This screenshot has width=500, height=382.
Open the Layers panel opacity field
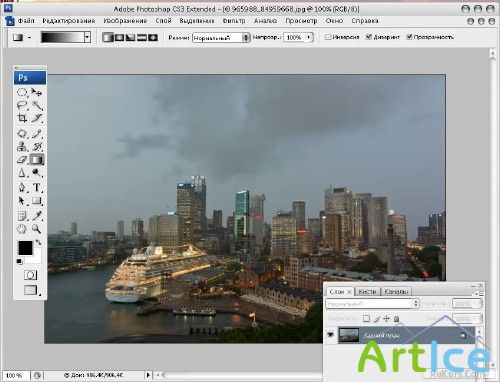point(467,304)
